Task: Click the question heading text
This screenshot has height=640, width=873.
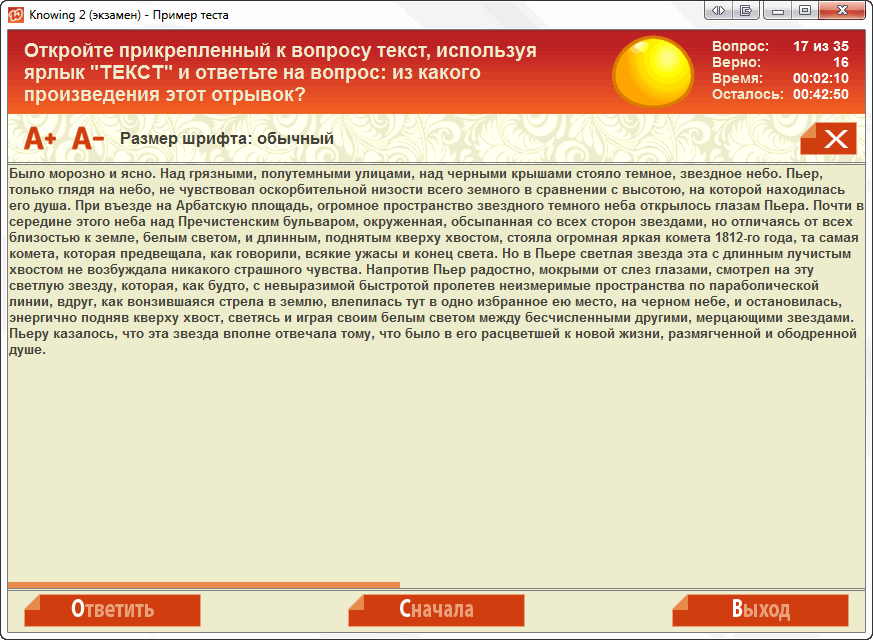Action: pyautogui.click(x=280, y=72)
